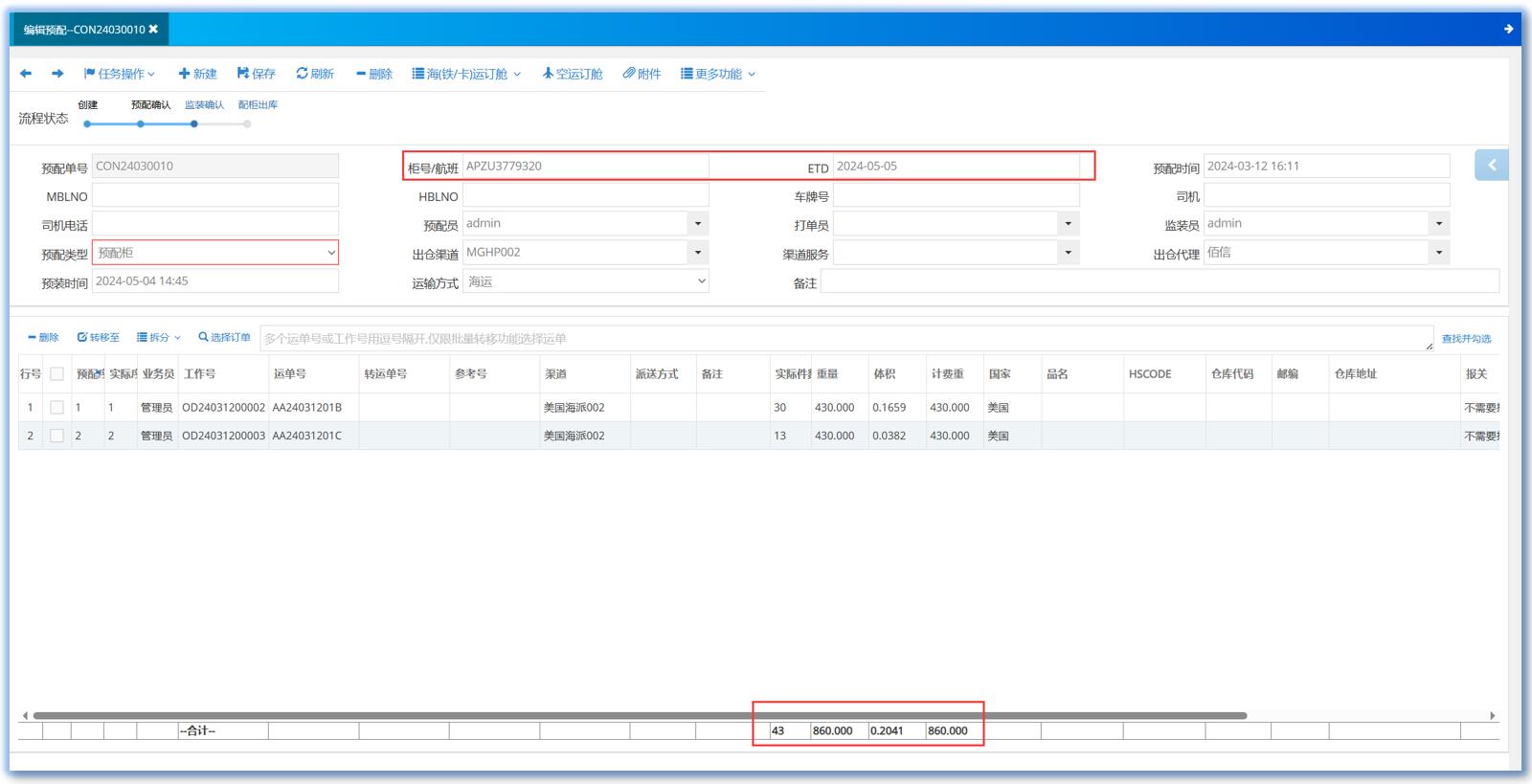The image size is (1532, 784).
Task: Expand the 出仓代理 dropdown arrow
Action: [1438, 253]
